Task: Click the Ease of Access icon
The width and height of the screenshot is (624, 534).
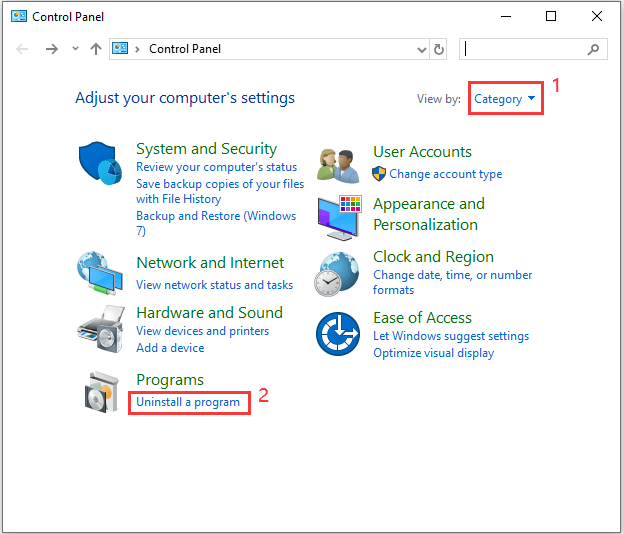Action: pos(338,334)
